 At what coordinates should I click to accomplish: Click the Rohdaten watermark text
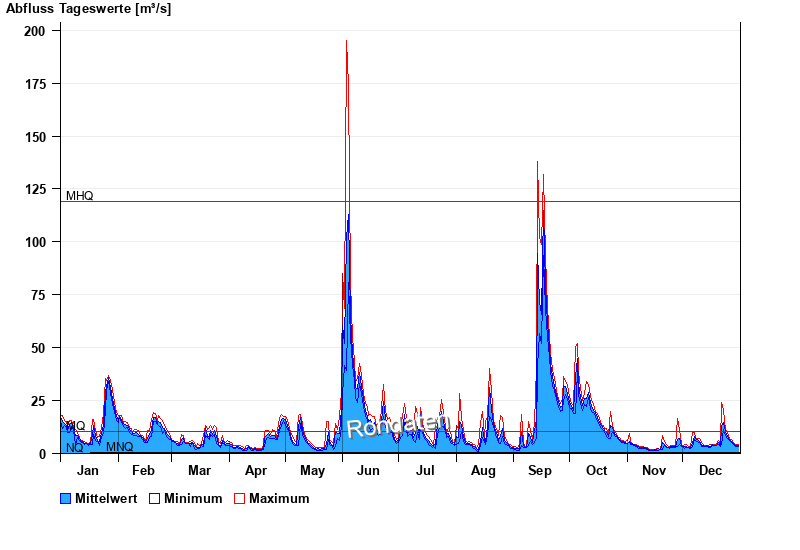click(x=396, y=425)
